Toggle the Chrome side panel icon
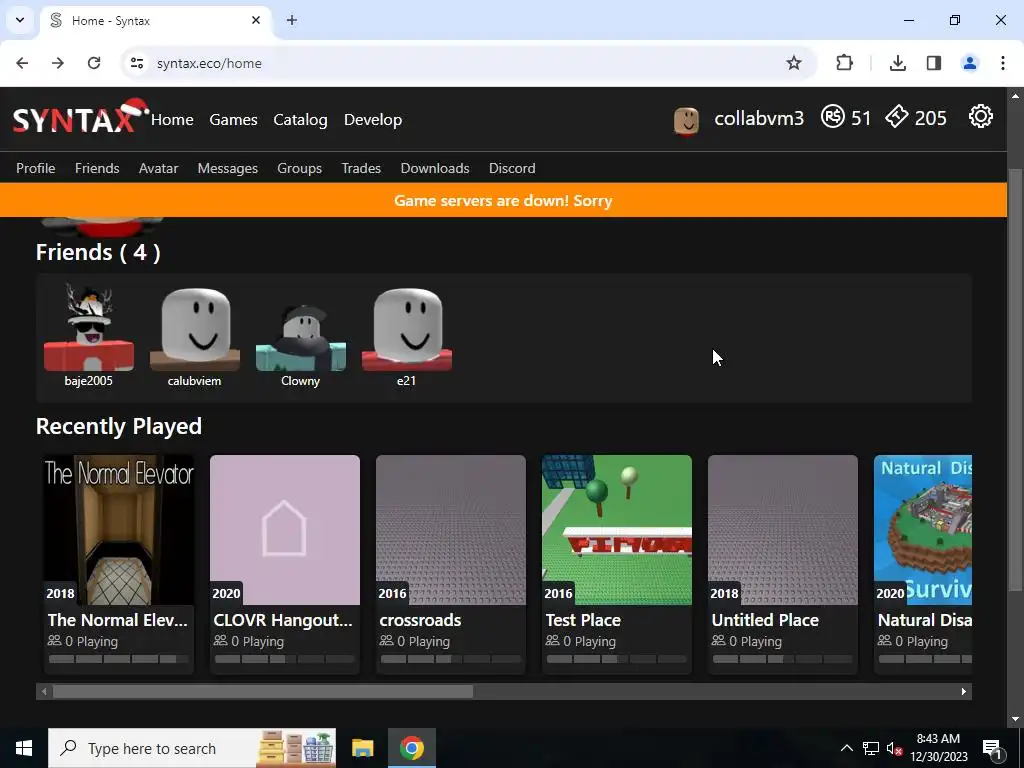 (x=934, y=63)
